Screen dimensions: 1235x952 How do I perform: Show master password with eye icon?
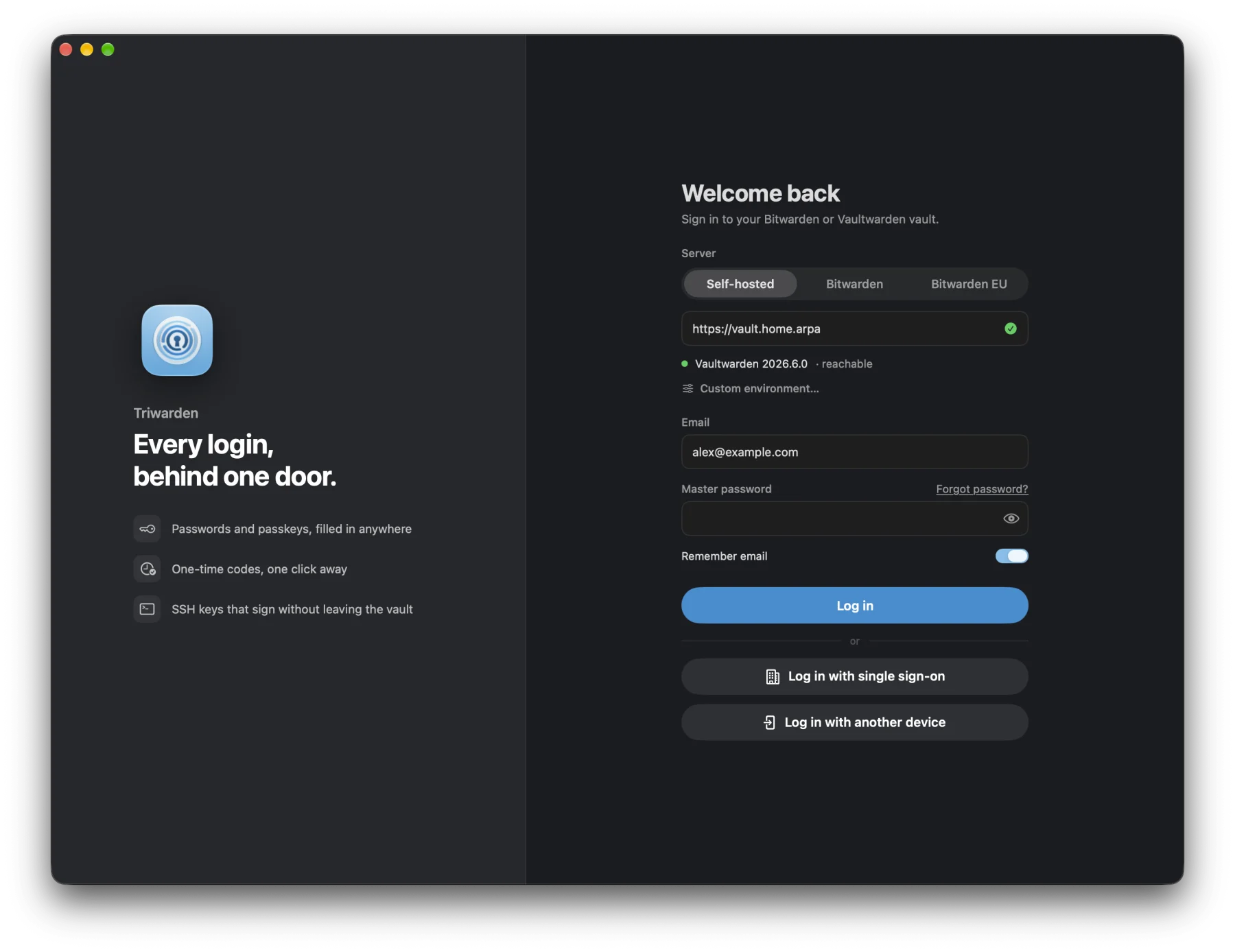[1011, 519]
